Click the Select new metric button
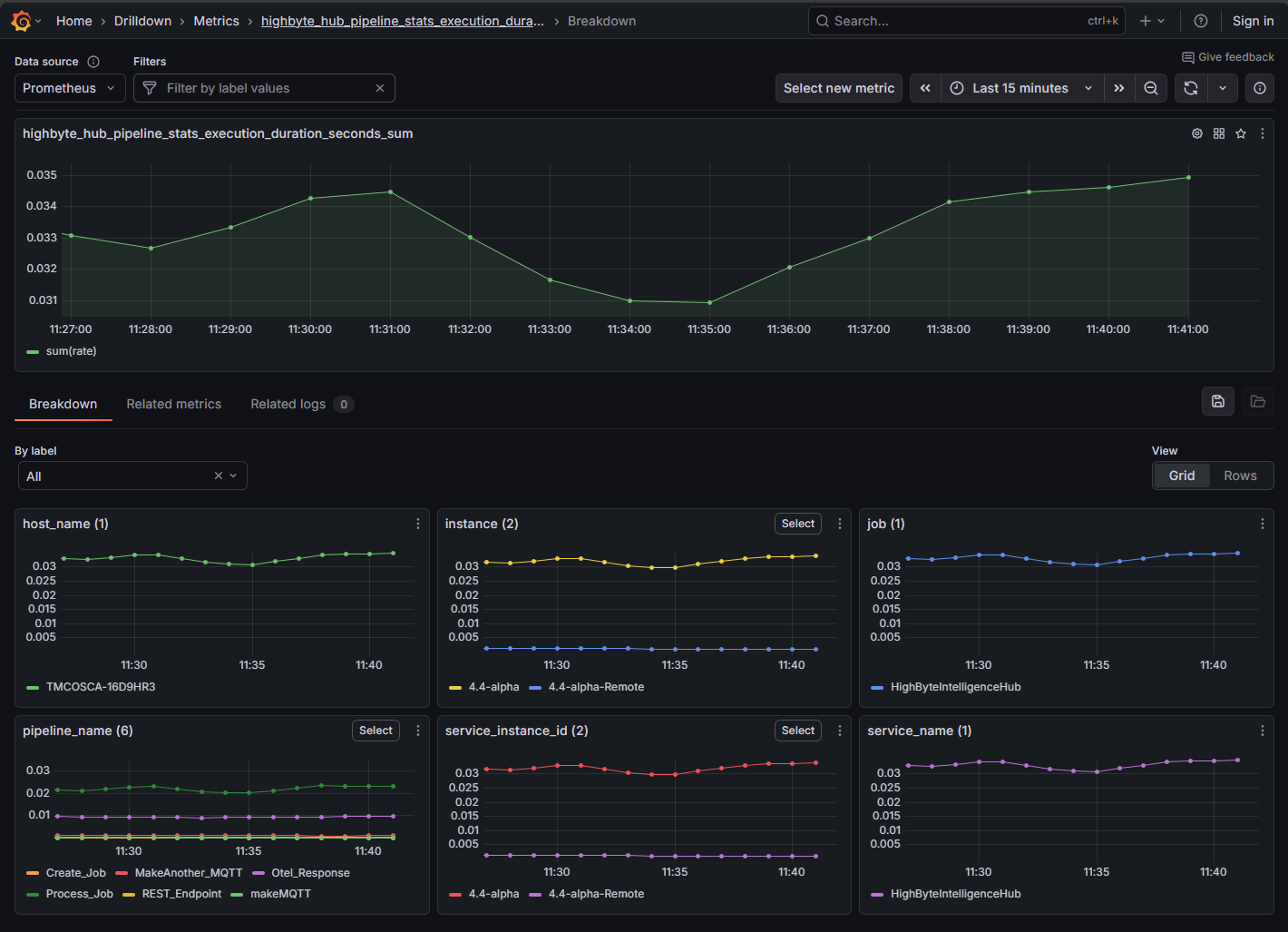Screen dimensions: 1288x932 point(838,88)
